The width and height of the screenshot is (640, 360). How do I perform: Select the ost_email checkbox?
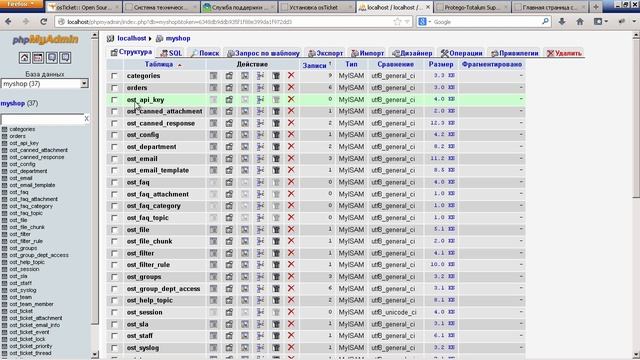pos(114,159)
